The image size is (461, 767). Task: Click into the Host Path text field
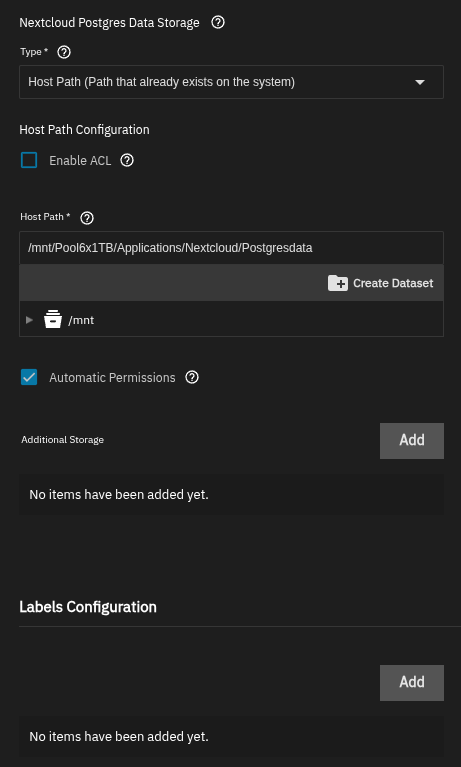[231, 248]
